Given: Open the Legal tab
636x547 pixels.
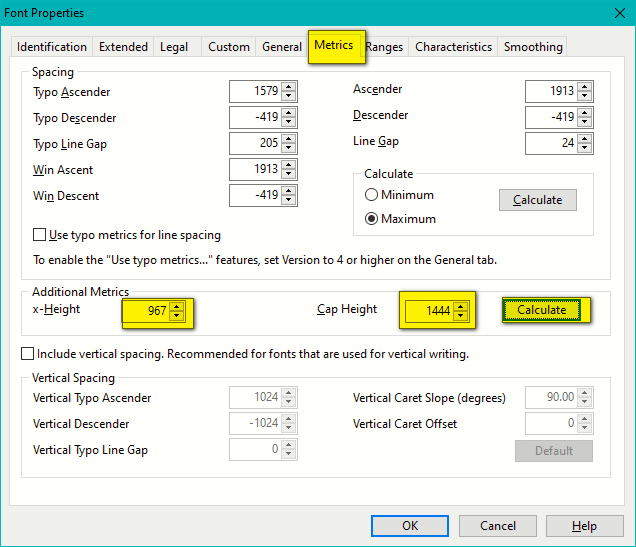Looking at the screenshot, I should (x=174, y=47).
